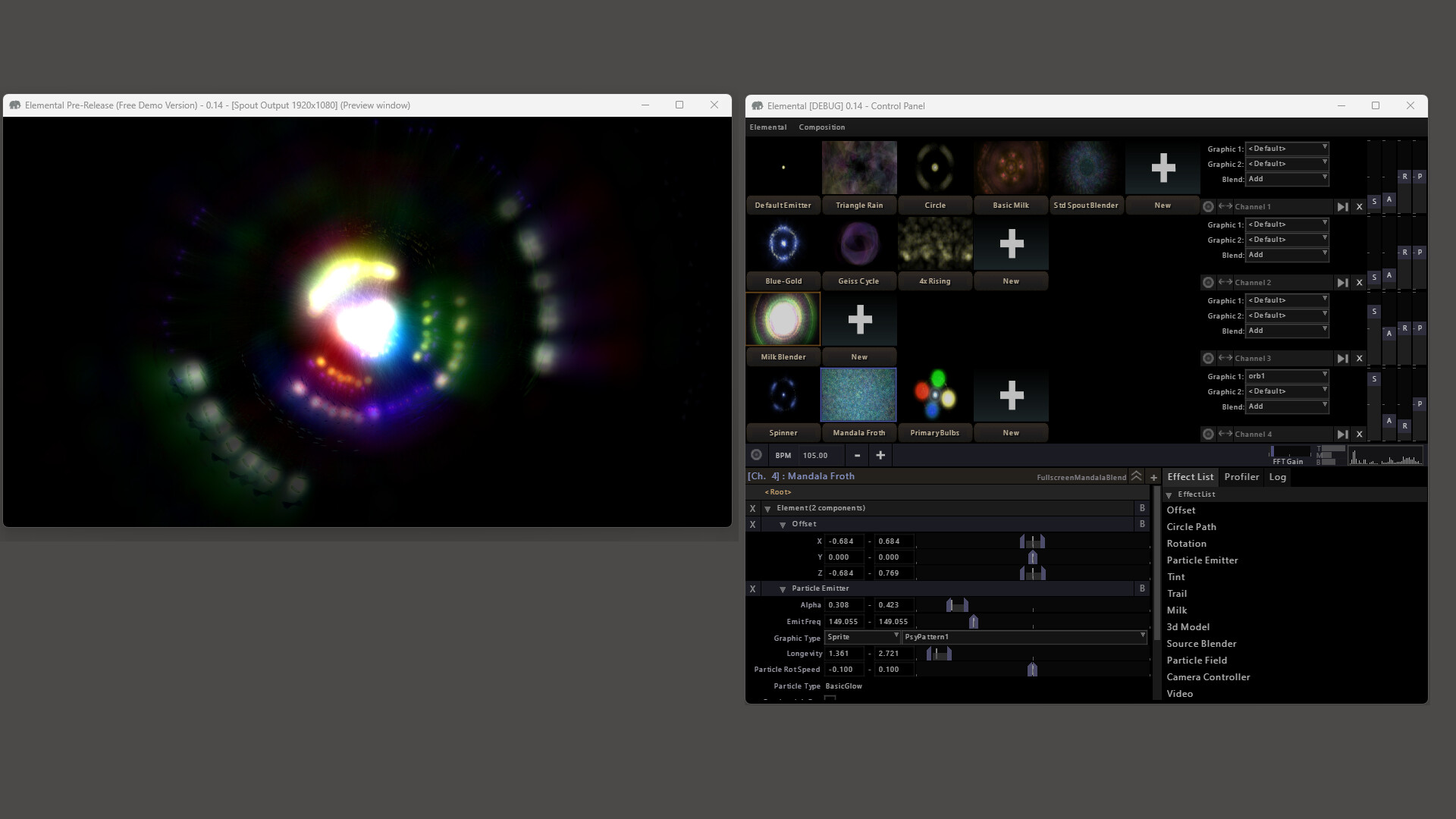Click the + icon next to FullscreenMandalaBlend
Screen dimensions: 1456x819
(1153, 477)
